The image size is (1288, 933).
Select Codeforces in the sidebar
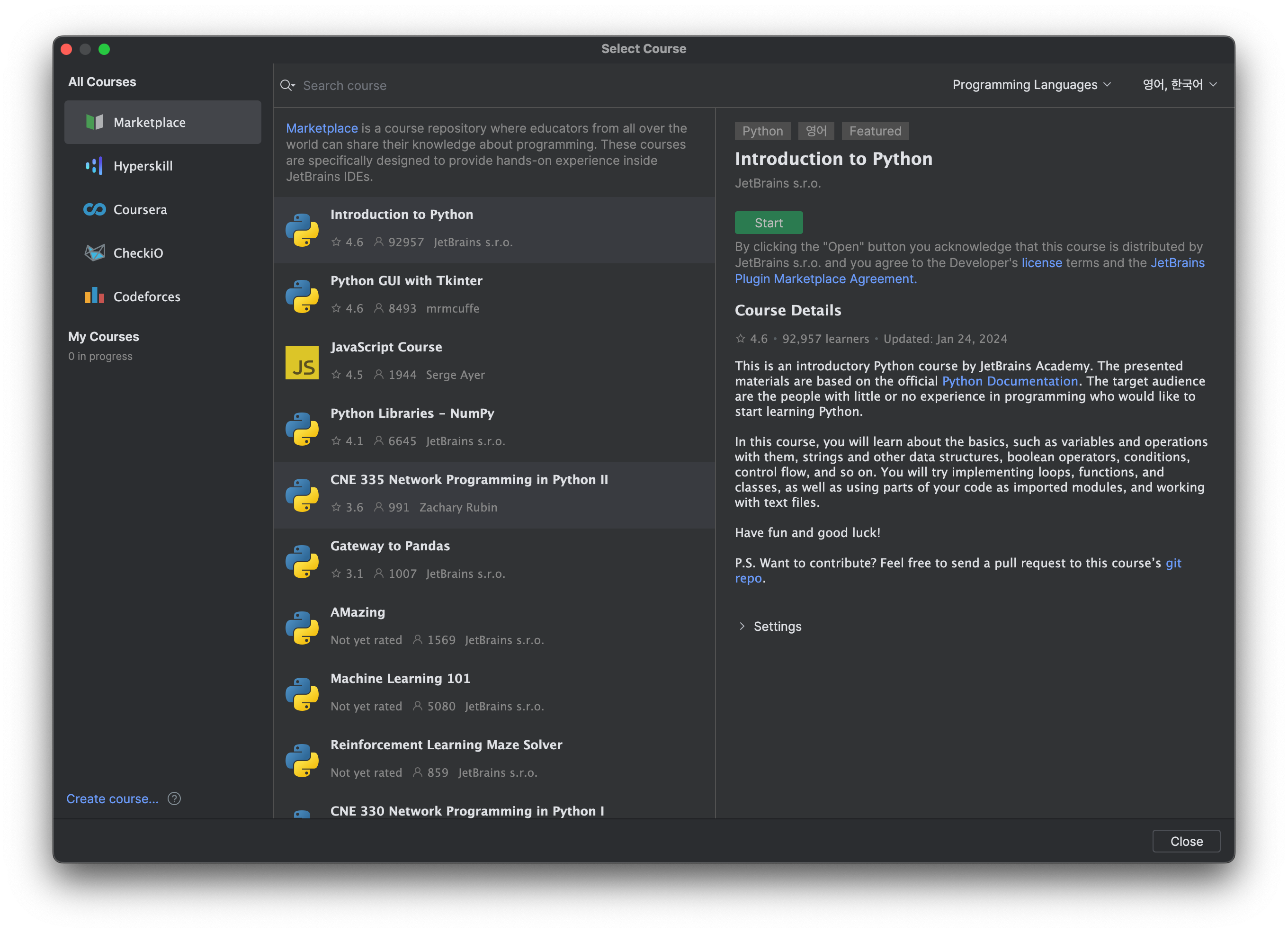(x=146, y=296)
